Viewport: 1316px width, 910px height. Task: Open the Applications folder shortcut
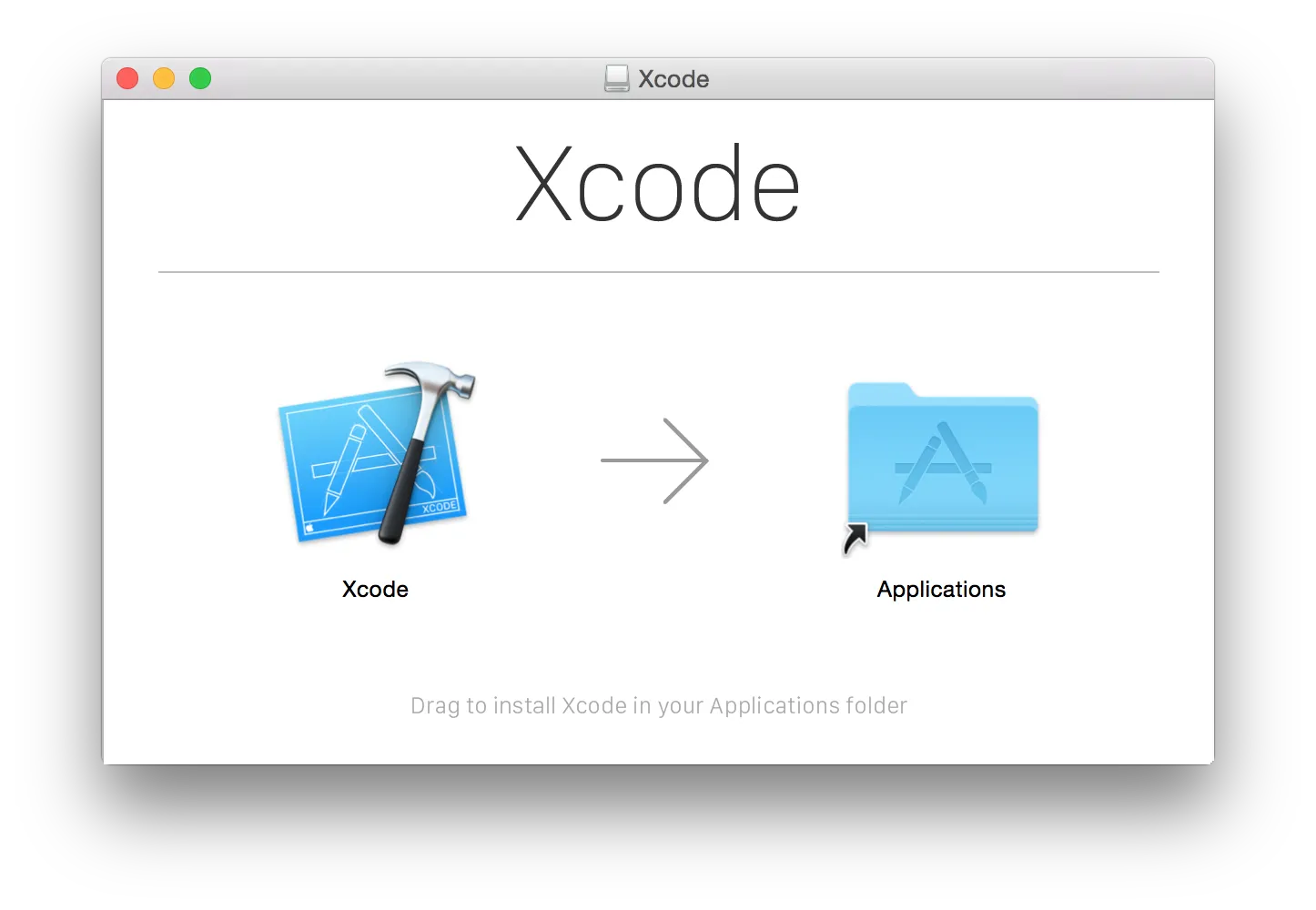[942, 460]
